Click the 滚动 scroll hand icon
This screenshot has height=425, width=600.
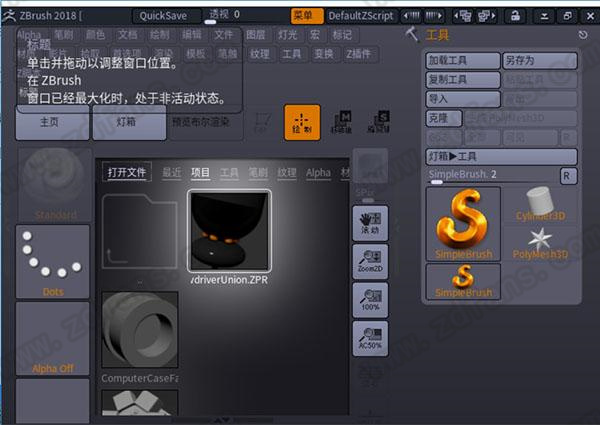370,223
